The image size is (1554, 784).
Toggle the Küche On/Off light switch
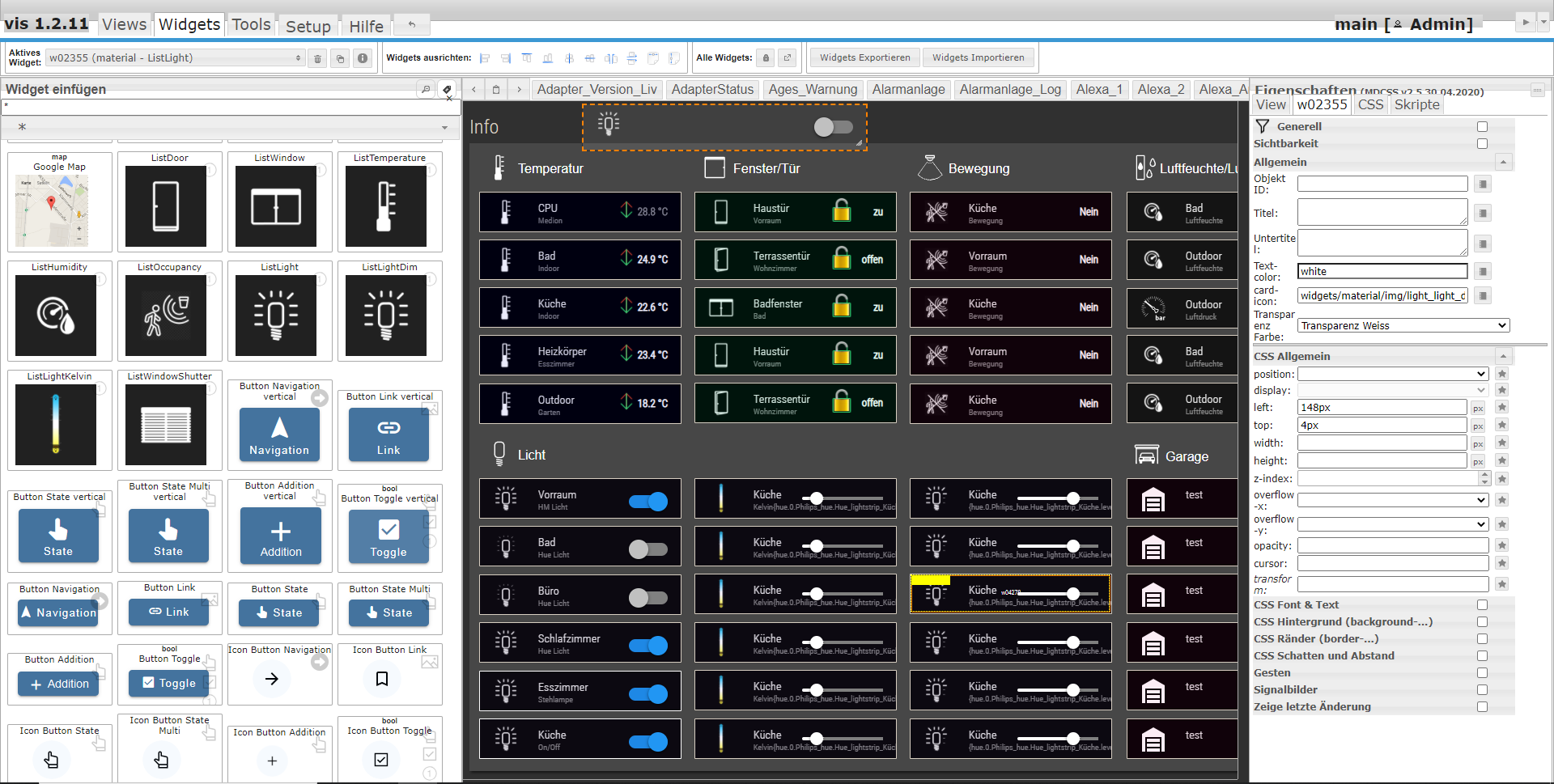648,742
